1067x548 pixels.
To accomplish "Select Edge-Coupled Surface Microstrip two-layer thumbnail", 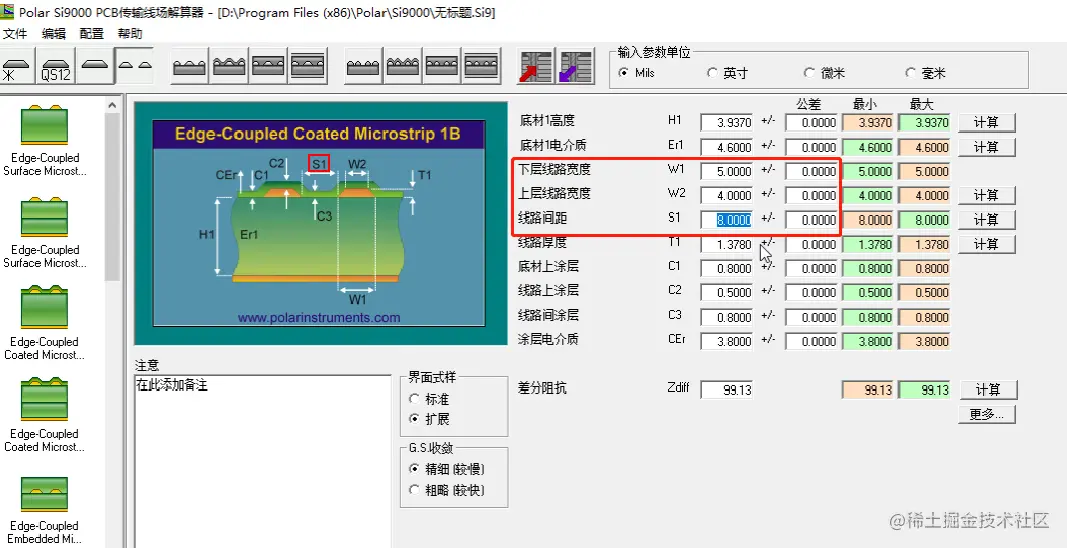I will coord(45,217).
